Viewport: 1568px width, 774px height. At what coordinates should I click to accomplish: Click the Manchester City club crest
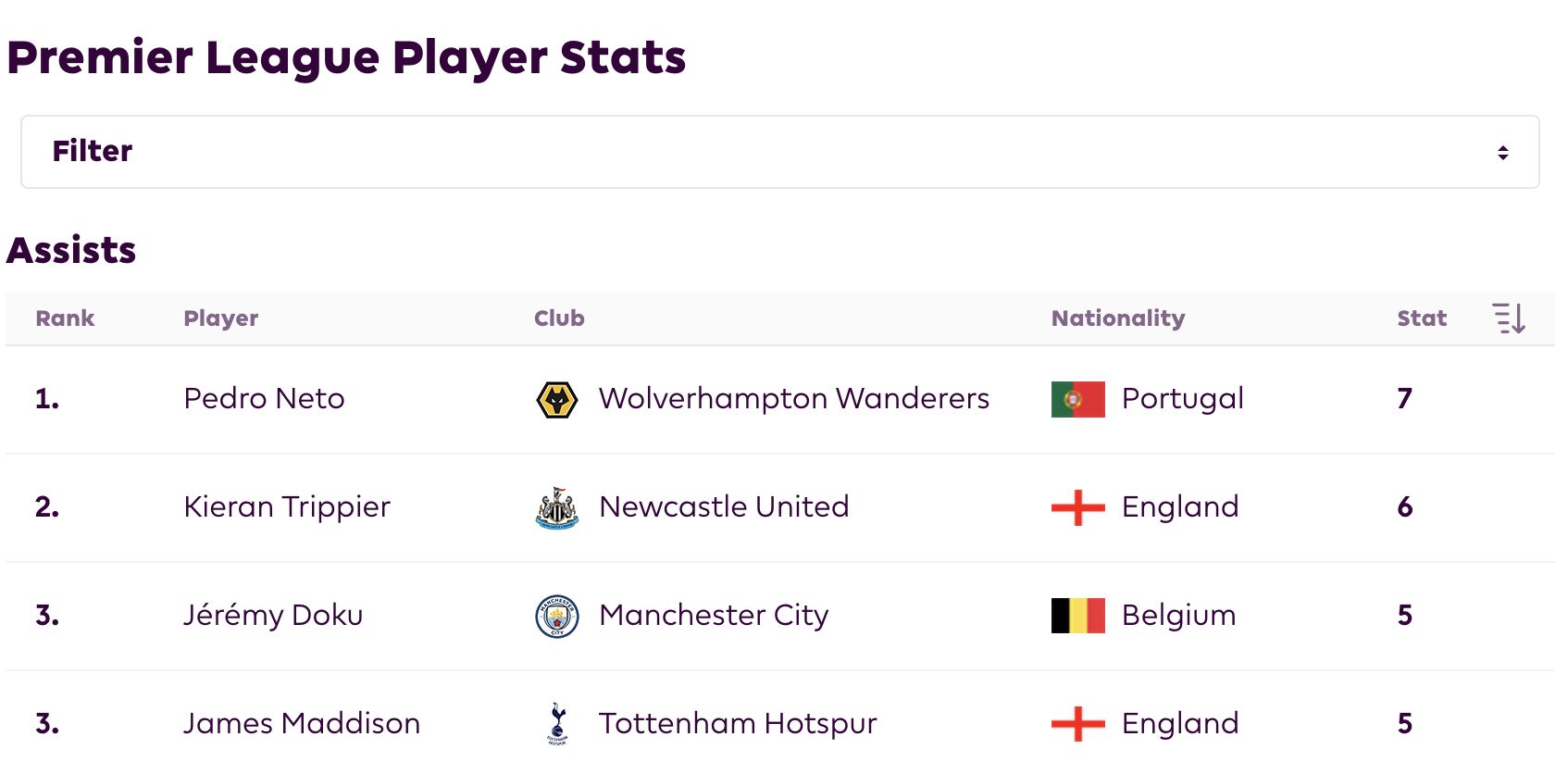pos(557,617)
